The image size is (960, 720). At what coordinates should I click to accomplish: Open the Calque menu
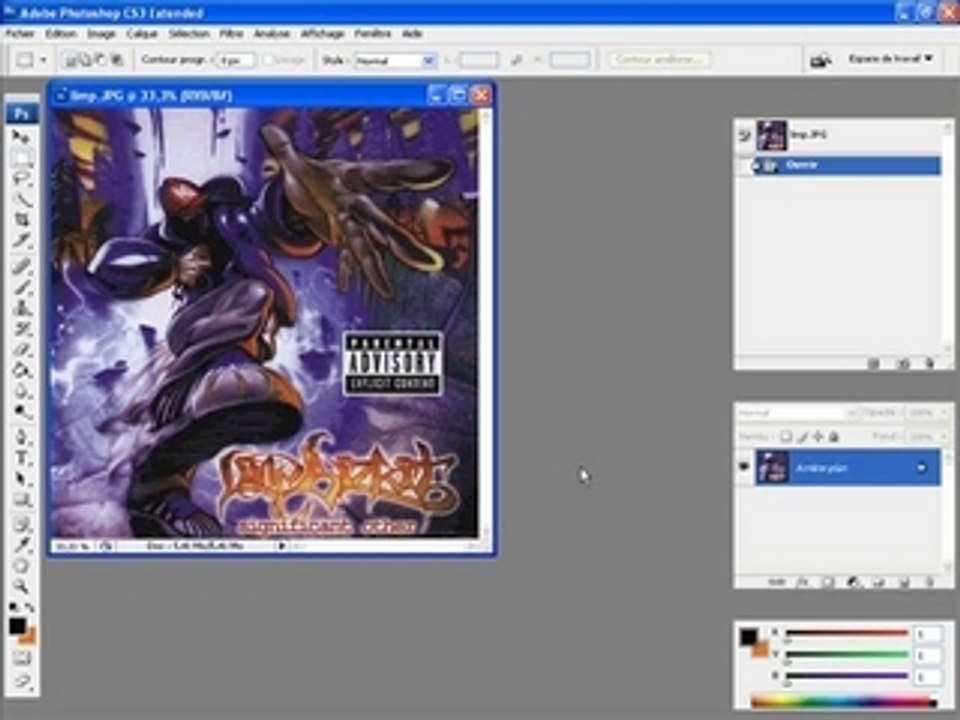[142, 34]
